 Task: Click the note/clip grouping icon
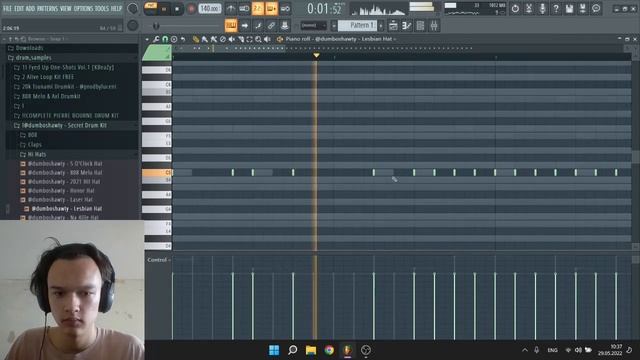coord(258,25)
